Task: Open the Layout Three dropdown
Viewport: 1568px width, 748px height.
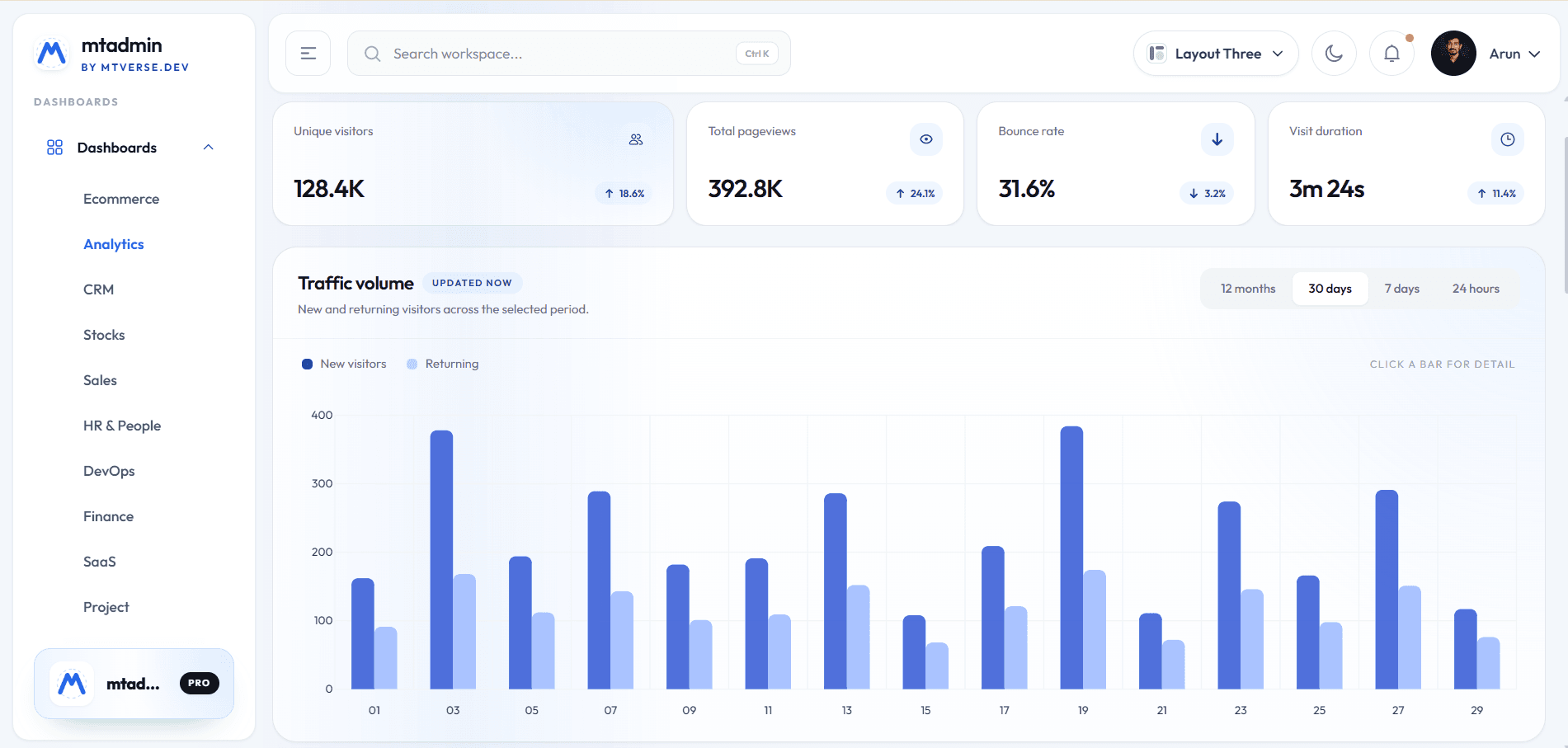Action: [1216, 54]
